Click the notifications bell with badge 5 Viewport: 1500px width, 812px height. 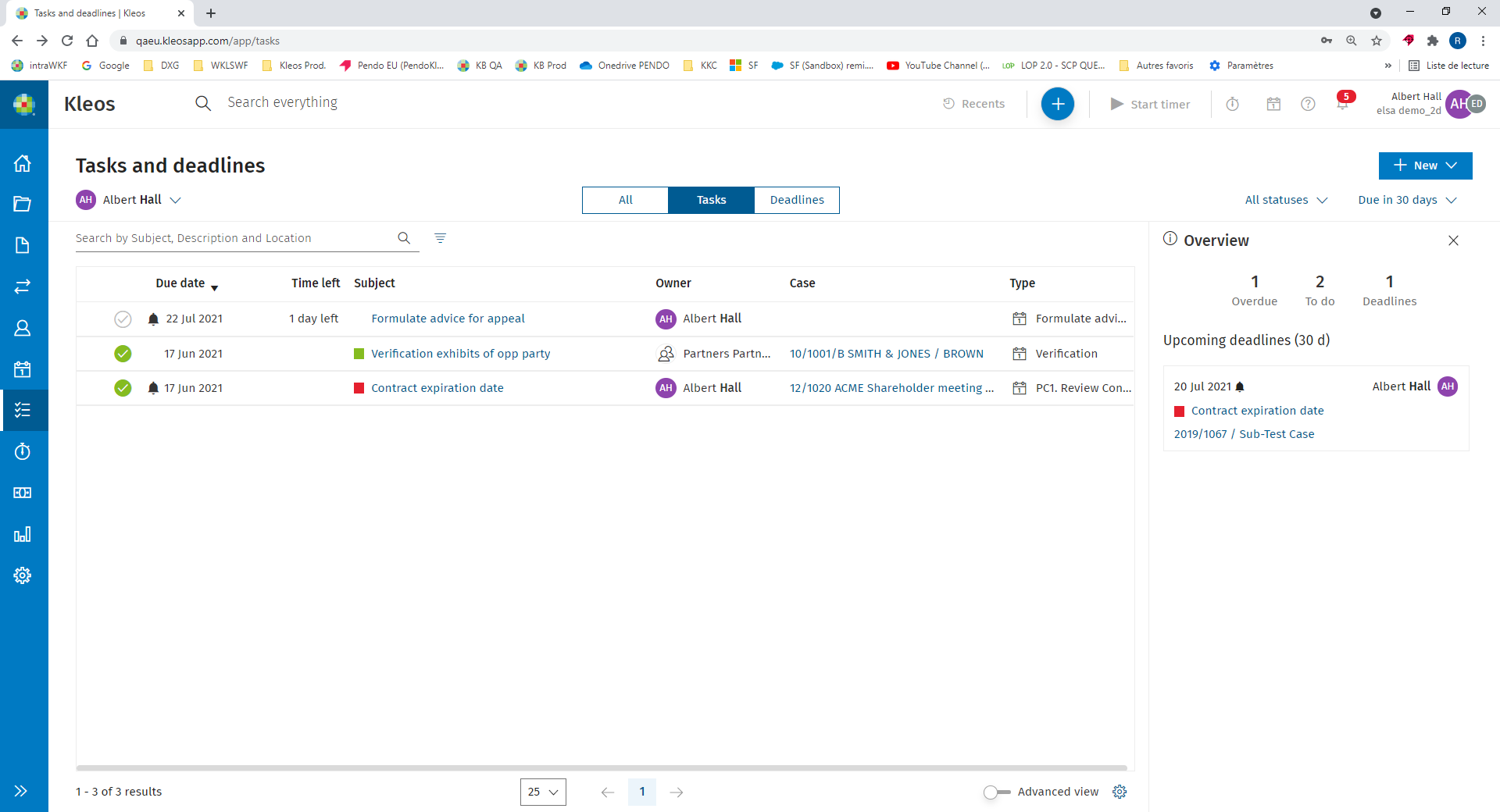click(1342, 103)
